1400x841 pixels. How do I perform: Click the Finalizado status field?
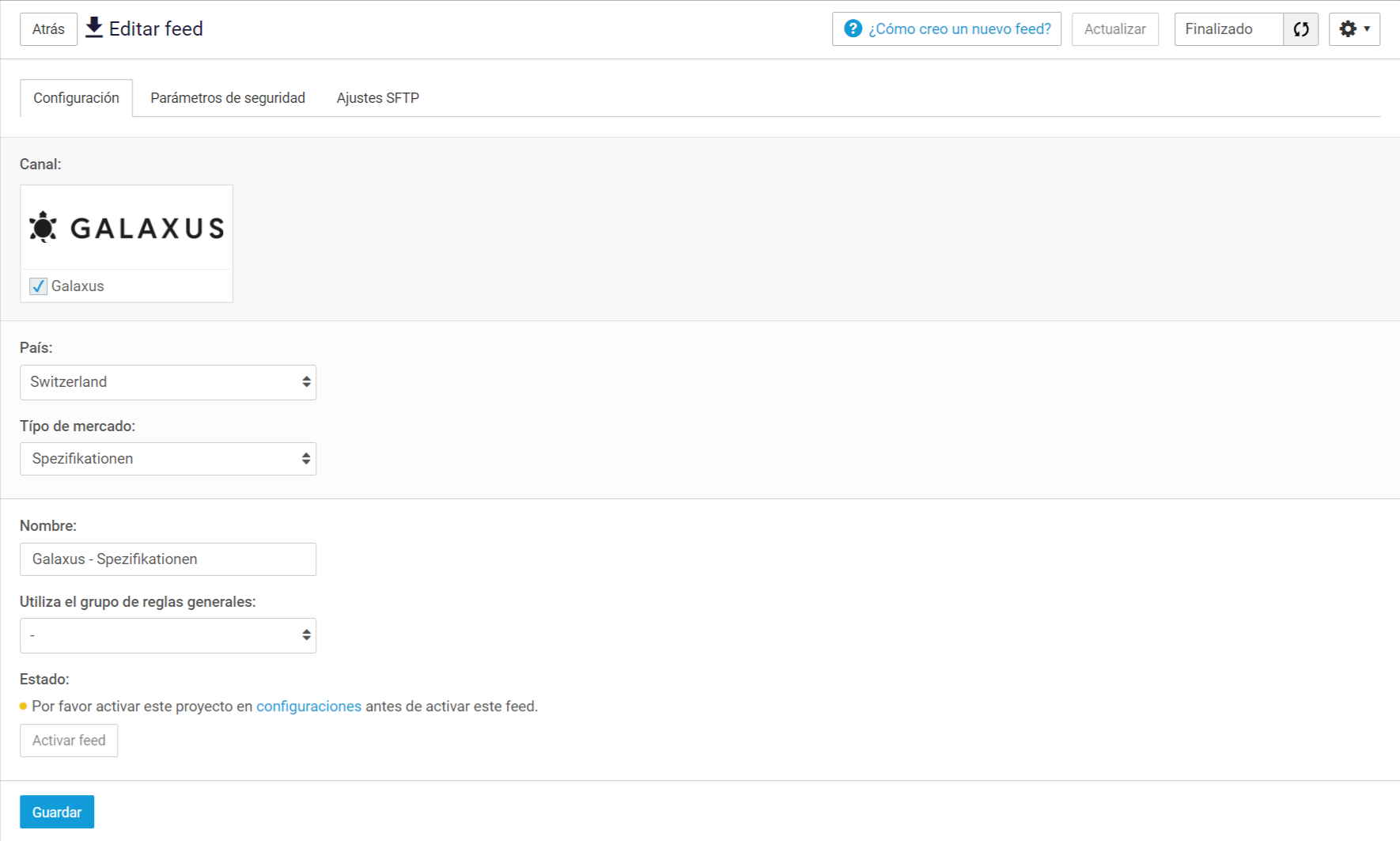pos(1229,29)
